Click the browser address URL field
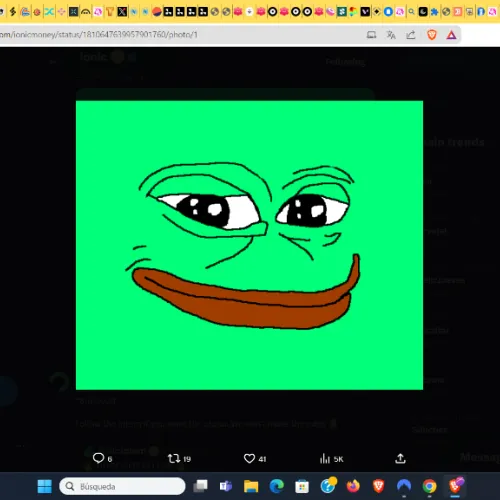The width and height of the screenshot is (500, 500). point(180,35)
